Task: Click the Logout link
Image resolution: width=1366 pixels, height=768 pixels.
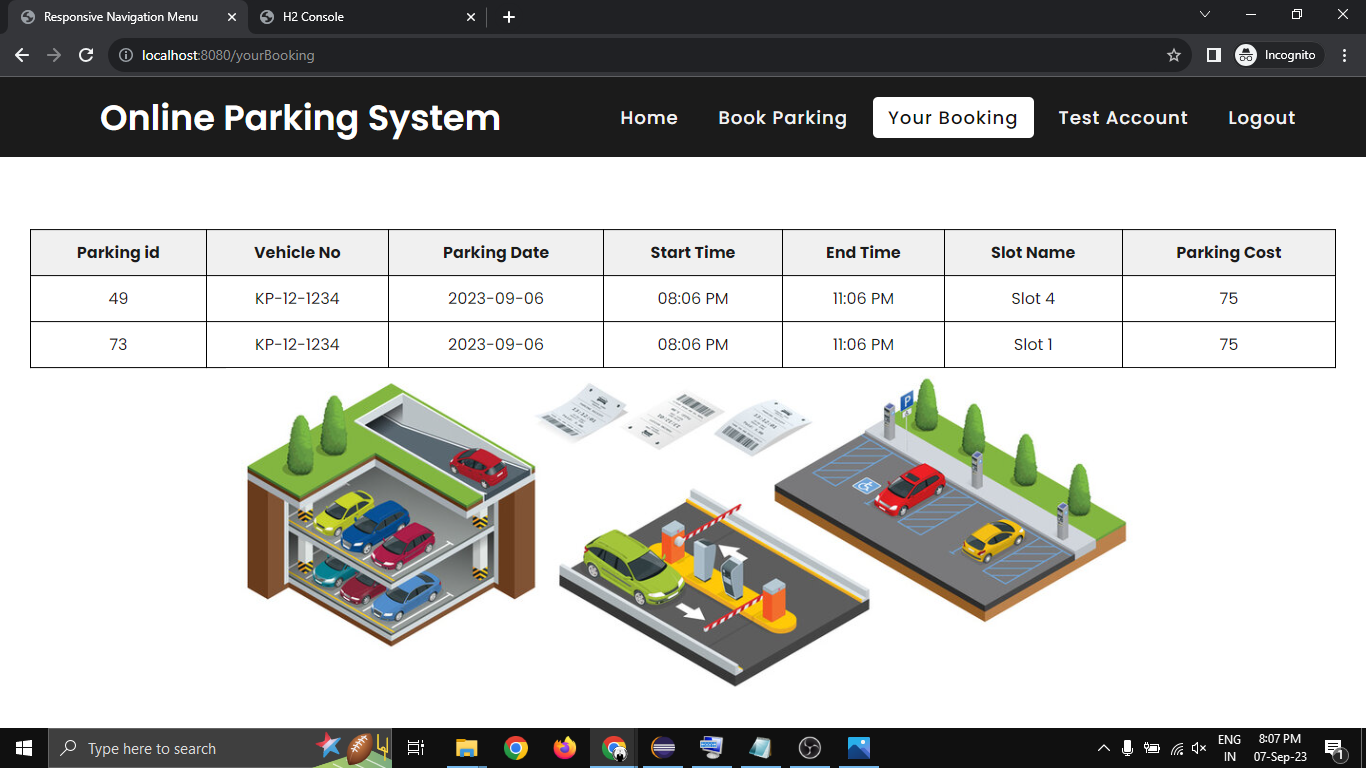Action: coord(1261,118)
